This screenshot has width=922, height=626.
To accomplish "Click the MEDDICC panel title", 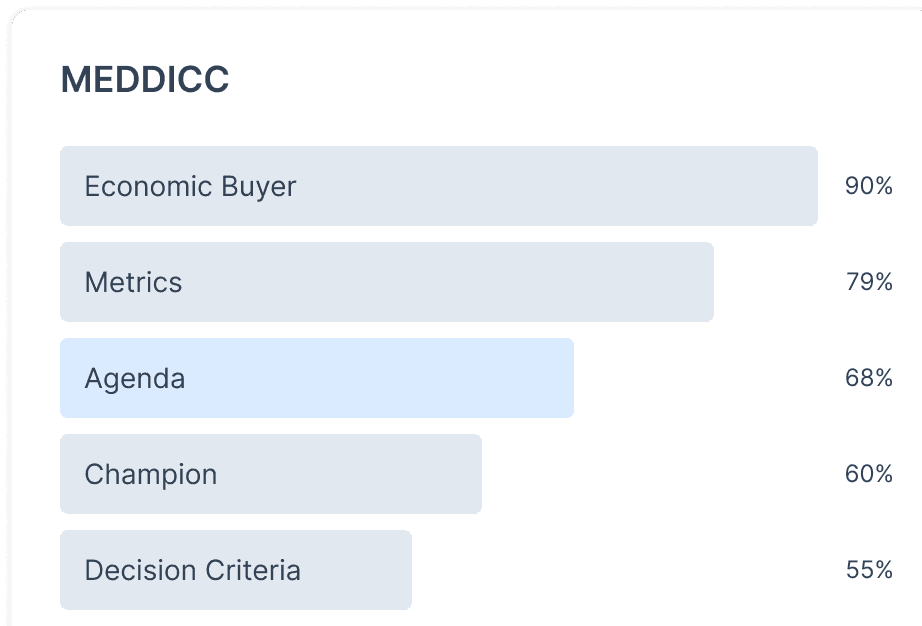I will click(145, 81).
